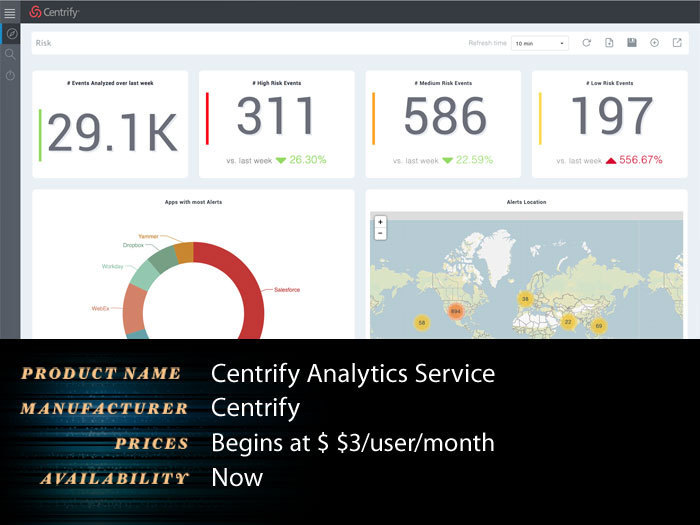Open the compass explore sidebar icon
The height and width of the screenshot is (525, 700).
tap(12, 33)
